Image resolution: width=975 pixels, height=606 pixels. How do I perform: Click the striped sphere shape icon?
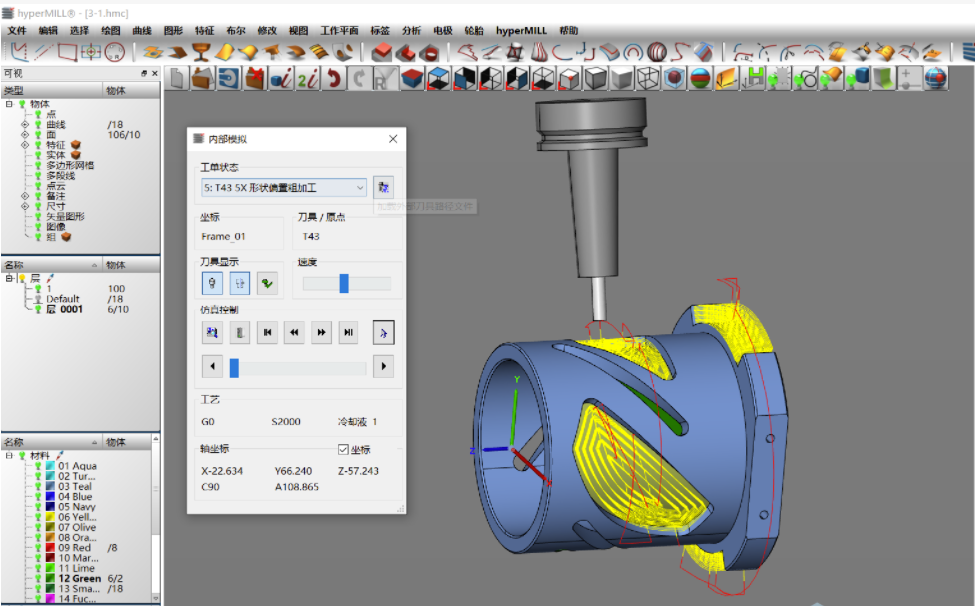[x=656, y=52]
